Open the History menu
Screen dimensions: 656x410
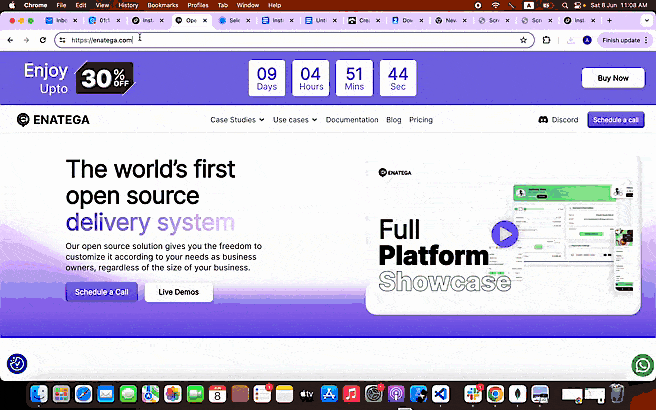coord(128,5)
